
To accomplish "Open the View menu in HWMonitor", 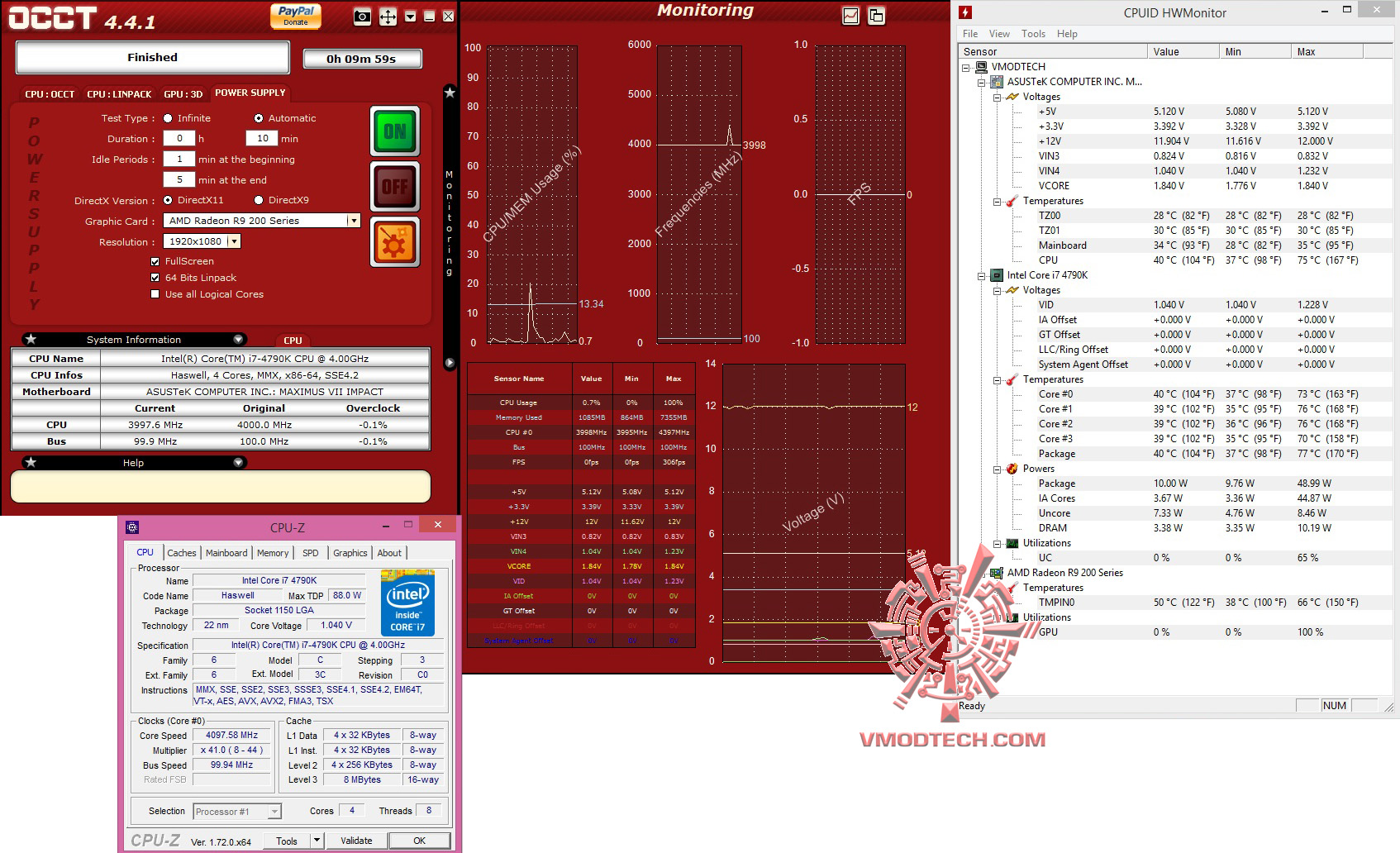I will 999,34.
